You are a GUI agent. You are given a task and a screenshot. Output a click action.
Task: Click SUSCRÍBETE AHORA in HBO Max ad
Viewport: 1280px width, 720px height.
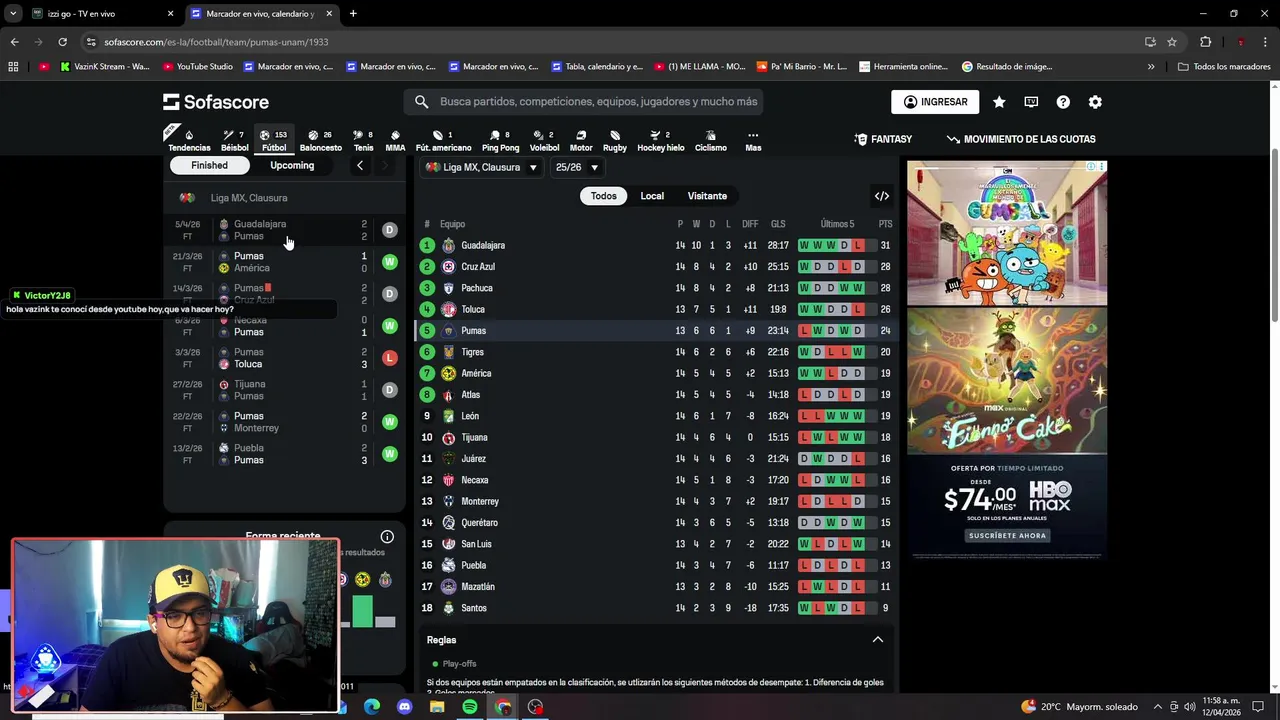1007,536
